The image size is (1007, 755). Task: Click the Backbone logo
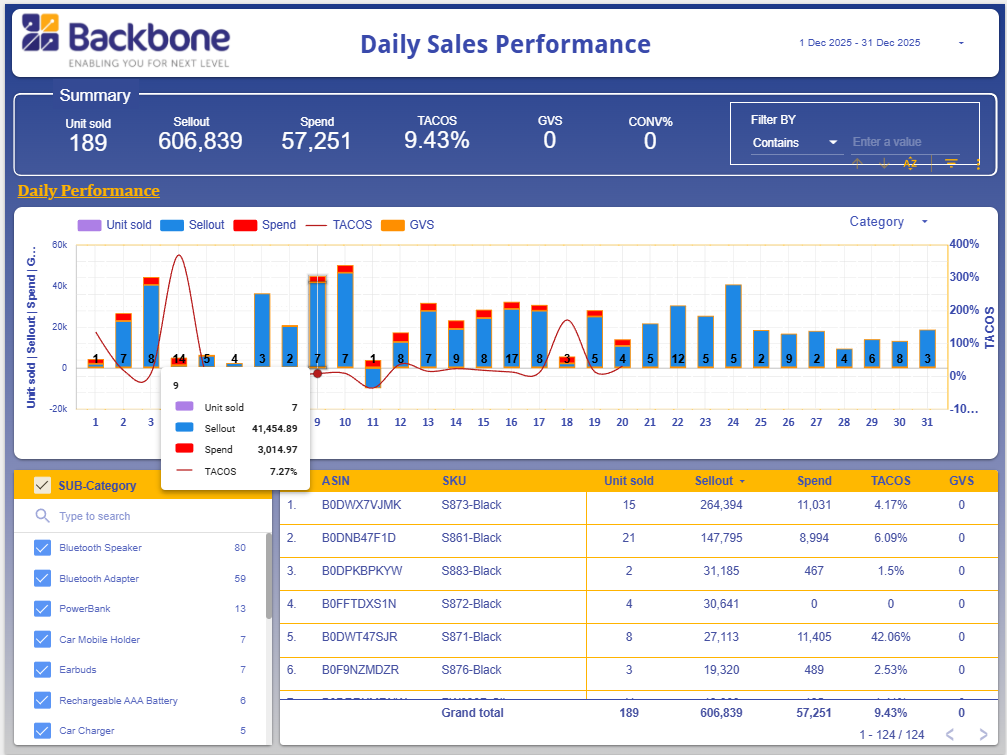126,42
